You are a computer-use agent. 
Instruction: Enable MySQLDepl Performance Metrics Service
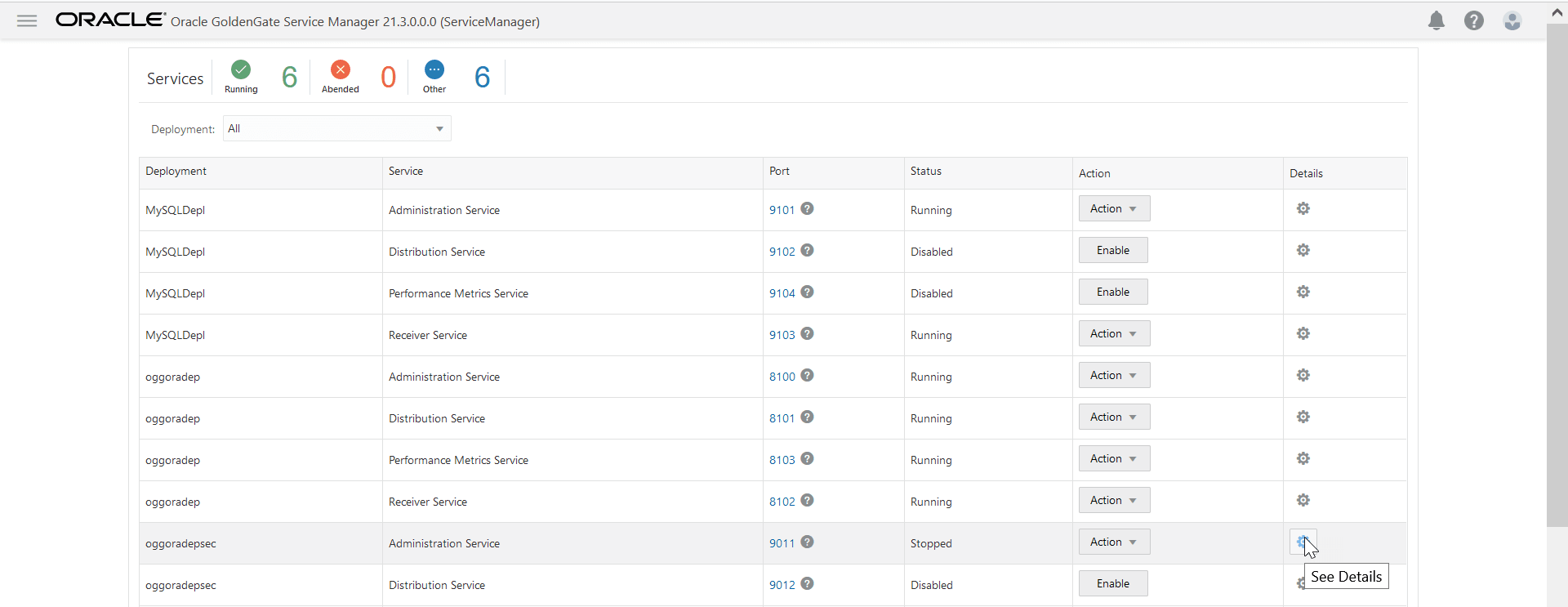coord(1112,292)
